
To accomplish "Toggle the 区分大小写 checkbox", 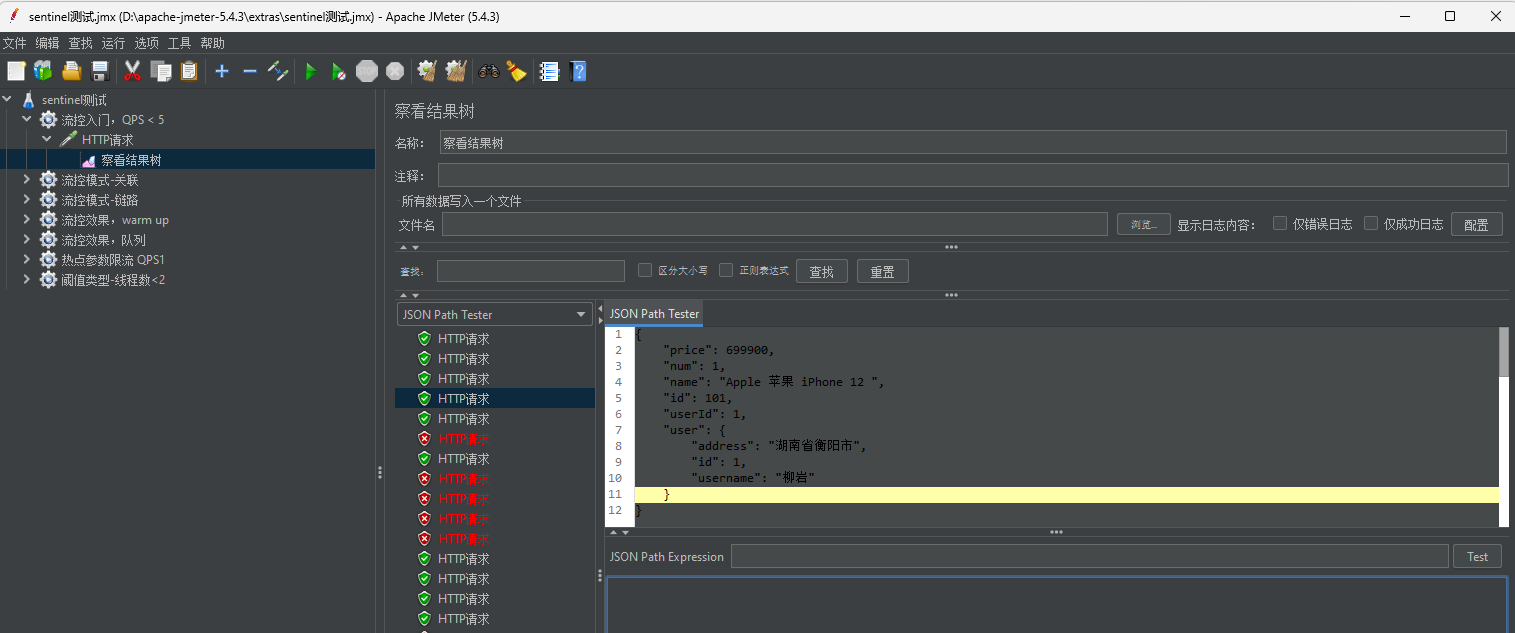I will pos(645,270).
